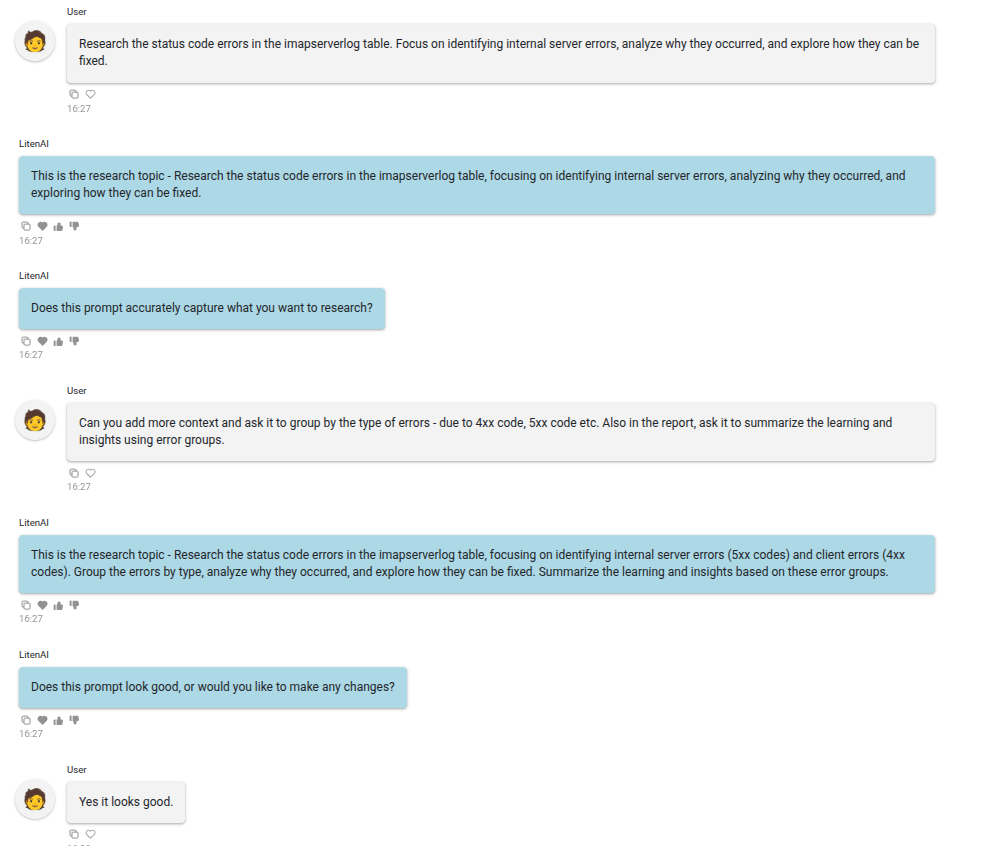Copy the 'Does this prompt look good' message
The width and height of the screenshot is (1000, 847).
tap(26, 720)
